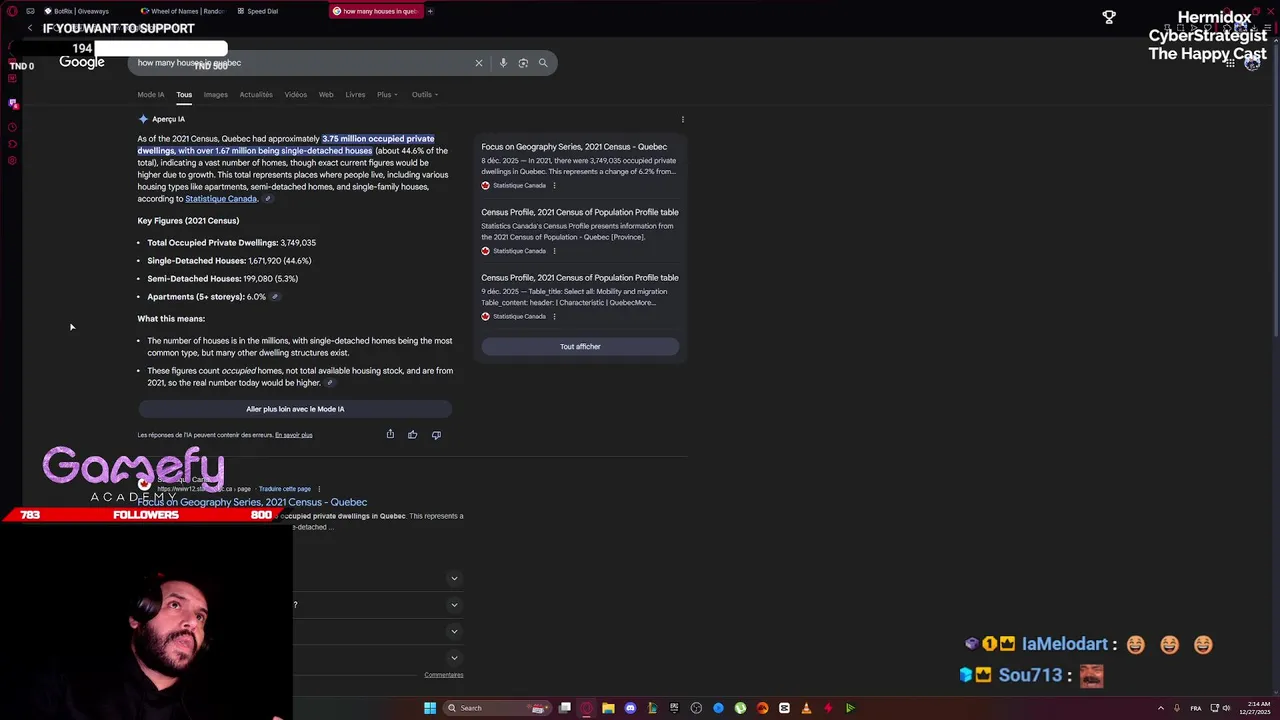Screen dimensions: 1280x720
Task: Click 'Aller plus loin avec le Mode IA'
Action: click(295, 409)
